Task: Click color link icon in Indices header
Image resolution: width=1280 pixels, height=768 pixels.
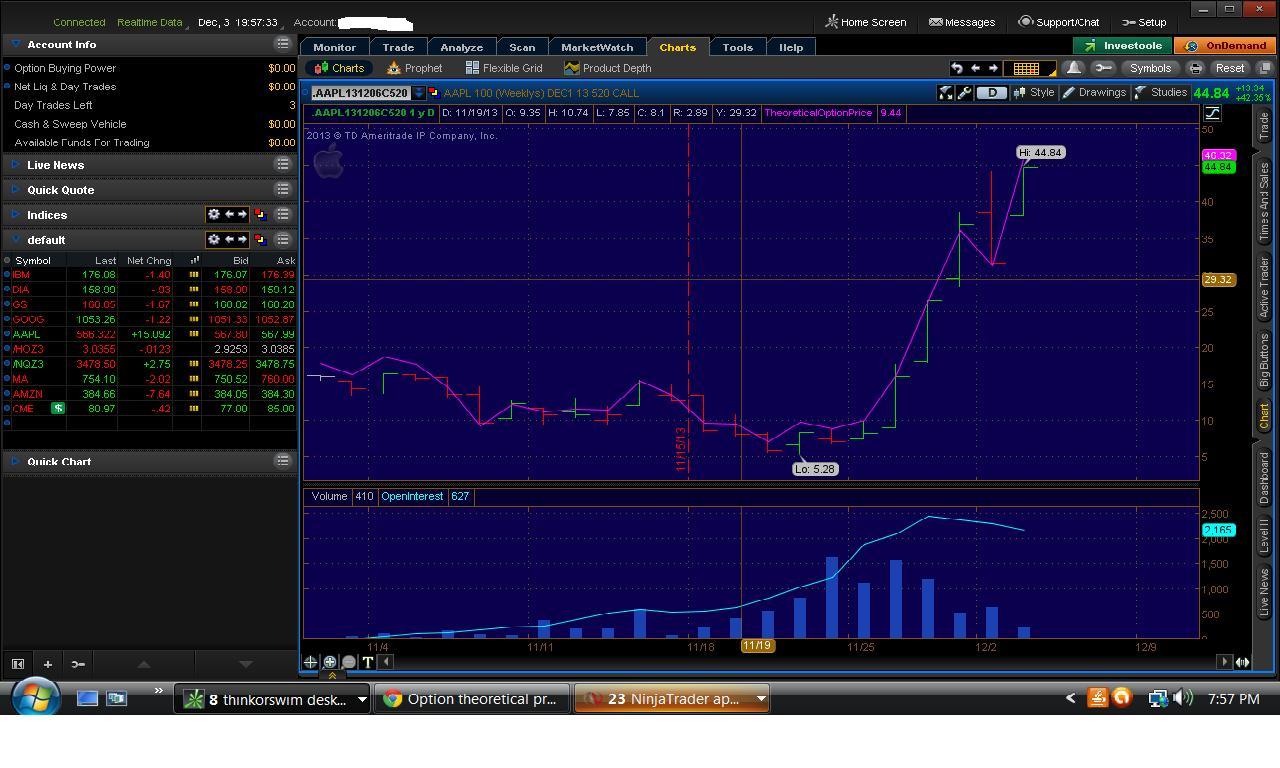Action: (260, 214)
